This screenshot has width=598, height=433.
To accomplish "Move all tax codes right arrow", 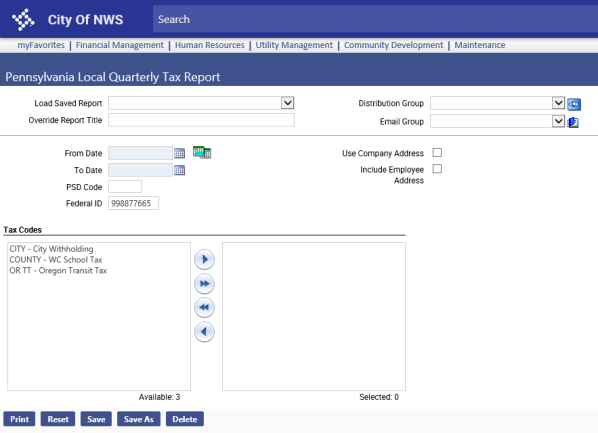I will (x=204, y=283).
